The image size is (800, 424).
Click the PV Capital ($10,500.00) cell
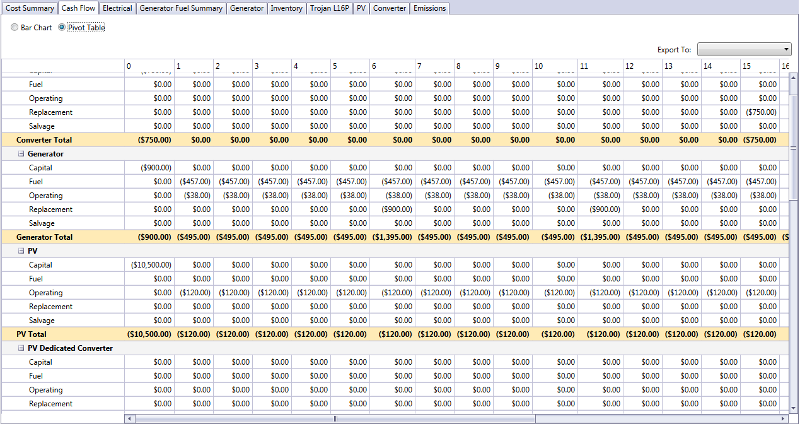click(149, 265)
